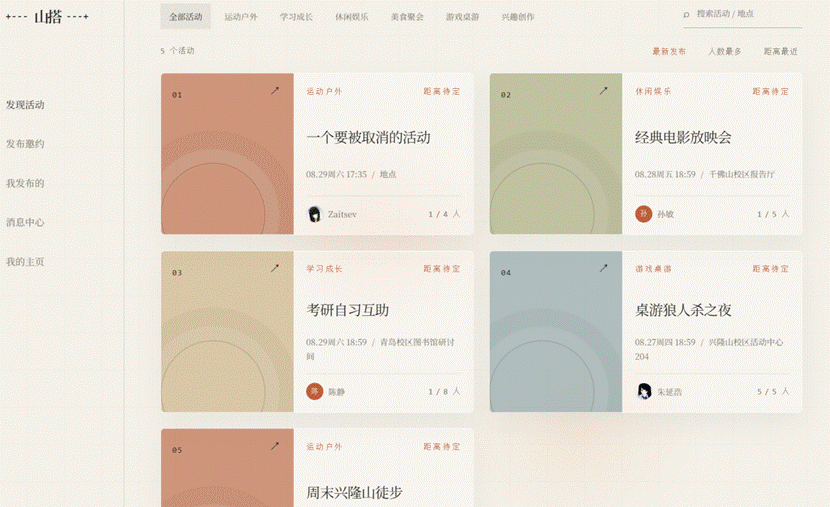Screen dimensions: 830x507
Task: Open the 学习成长 category tab
Action: [296, 17]
